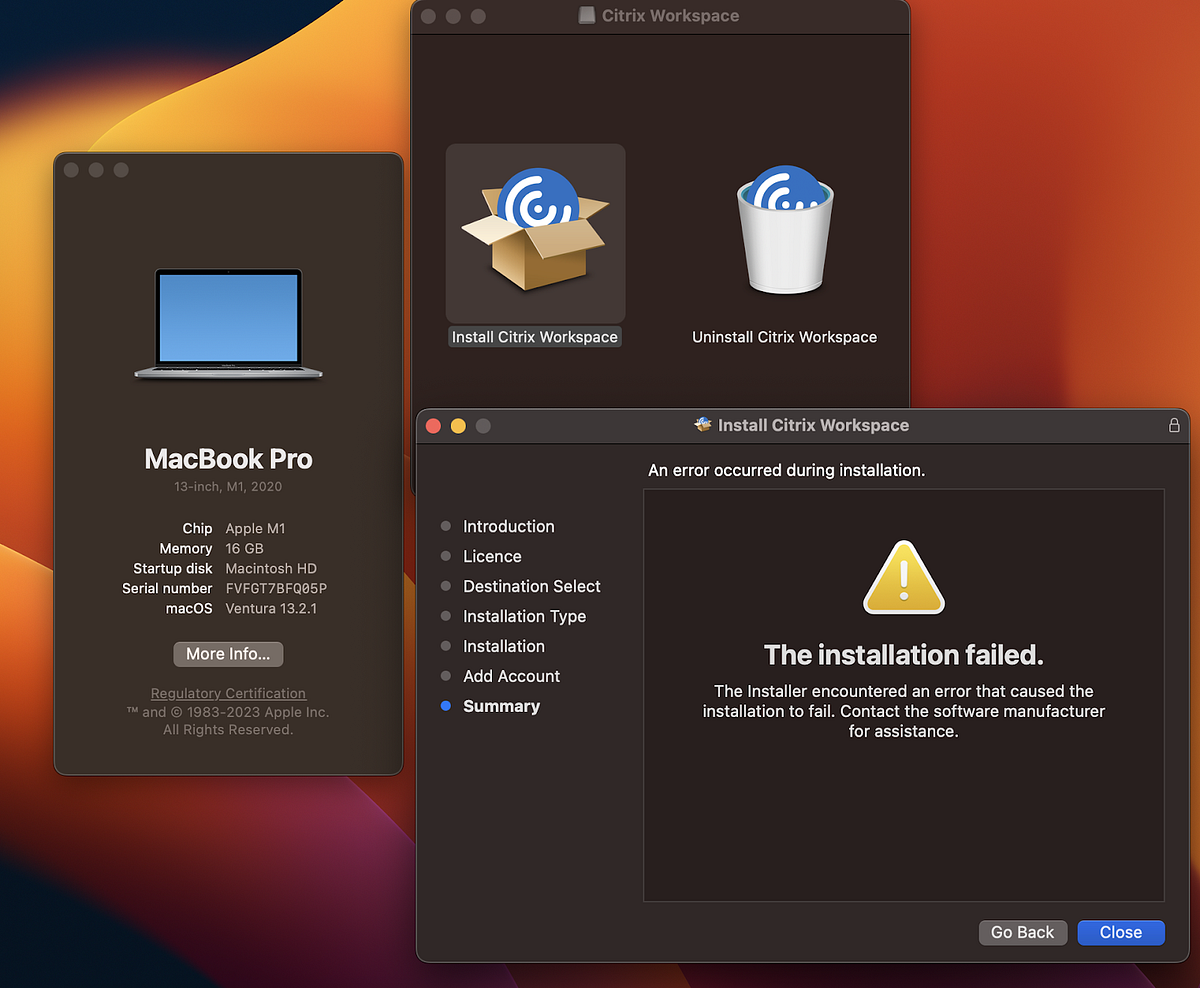Image resolution: width=1200 pixels, height=988 pixels.
Task: Click the blue Summary step indicator dot
Action: coord(444,706)
